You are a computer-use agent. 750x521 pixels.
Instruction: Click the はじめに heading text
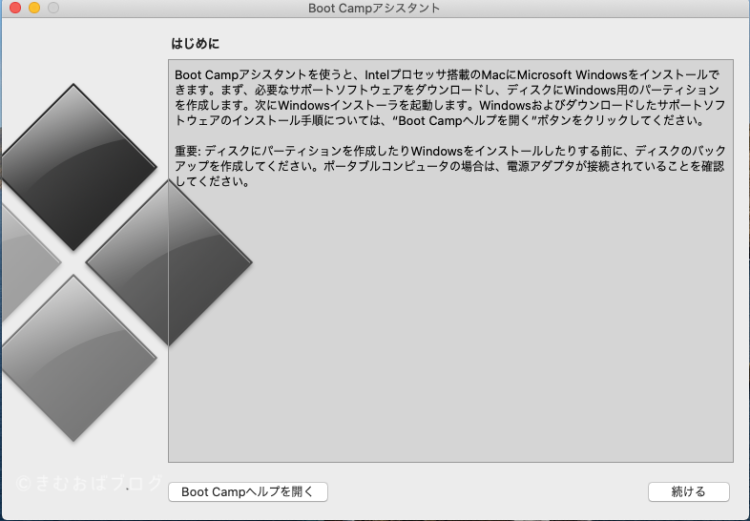point(195,44)
